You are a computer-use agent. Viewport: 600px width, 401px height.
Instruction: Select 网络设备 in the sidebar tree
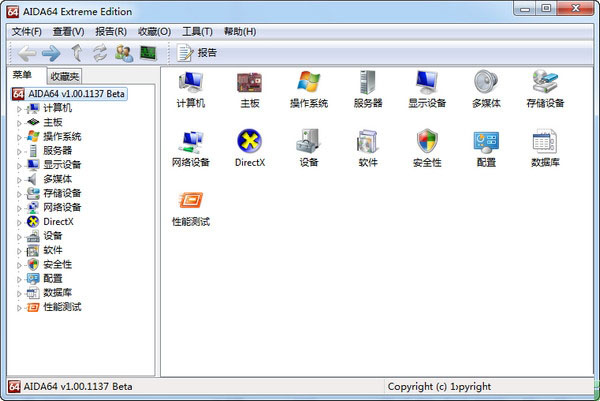click(62, 207)
